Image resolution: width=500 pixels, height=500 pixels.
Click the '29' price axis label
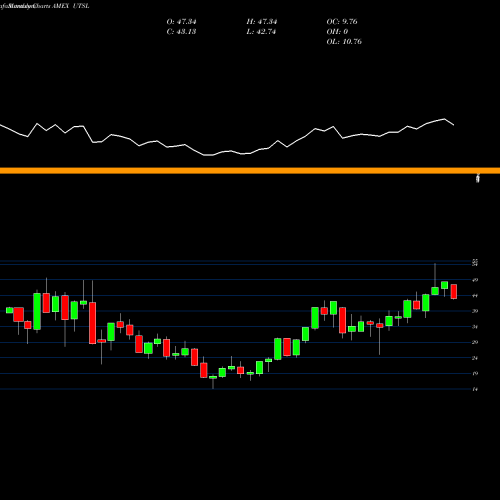[475, 342]
